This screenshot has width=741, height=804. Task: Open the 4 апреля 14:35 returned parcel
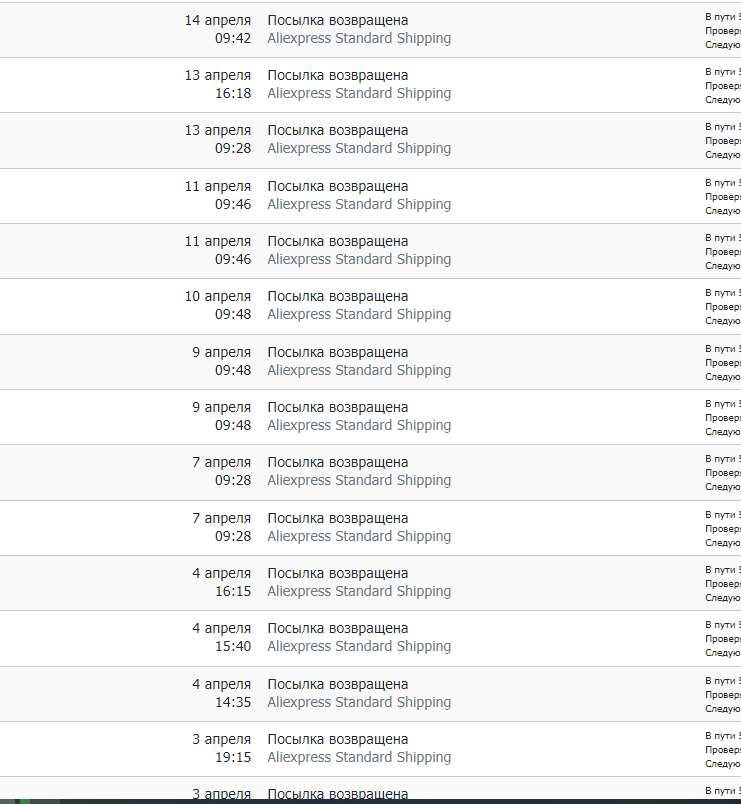tap(370, 694)
